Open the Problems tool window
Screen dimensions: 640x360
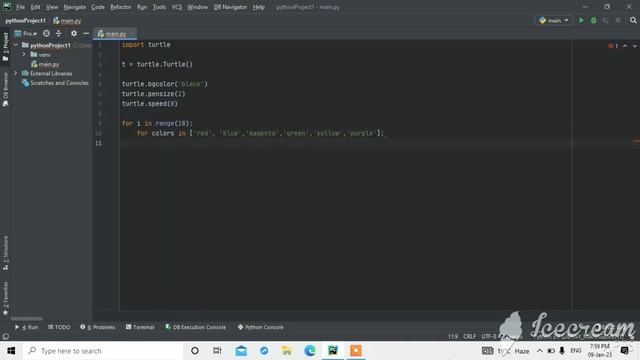click(x=98, y=327)
